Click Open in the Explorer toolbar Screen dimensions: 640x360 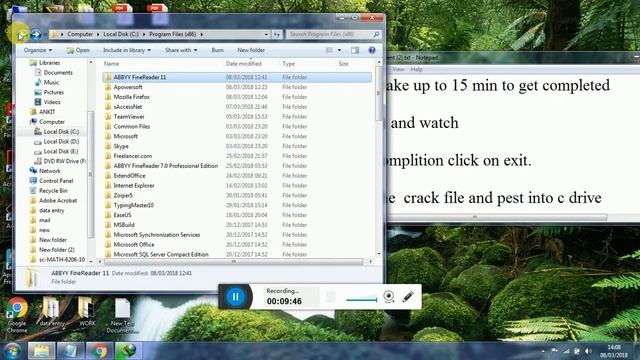point(78,50)
